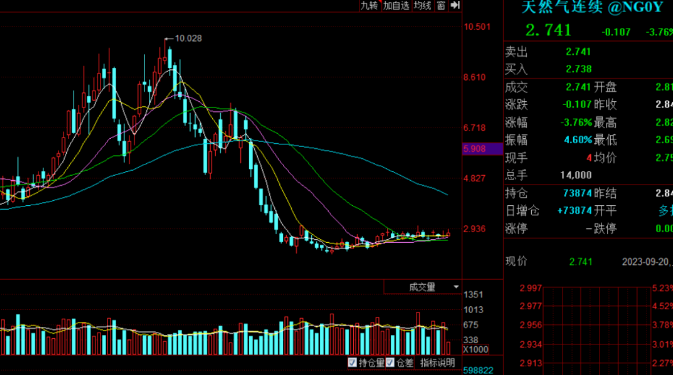
Task: Click the contract title 天然气连续 @NG0Y
Action: (x=593, y=7)
